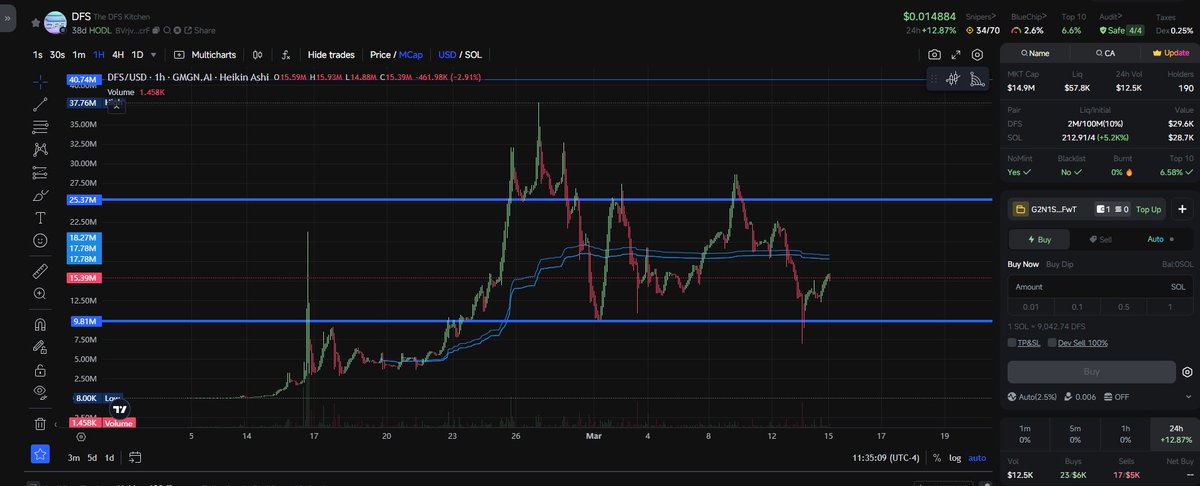Lock all drawing tools
Image resolution: width=1200 pixels, height=486 pixels.
pyautogui.click(x=40, y=369)
